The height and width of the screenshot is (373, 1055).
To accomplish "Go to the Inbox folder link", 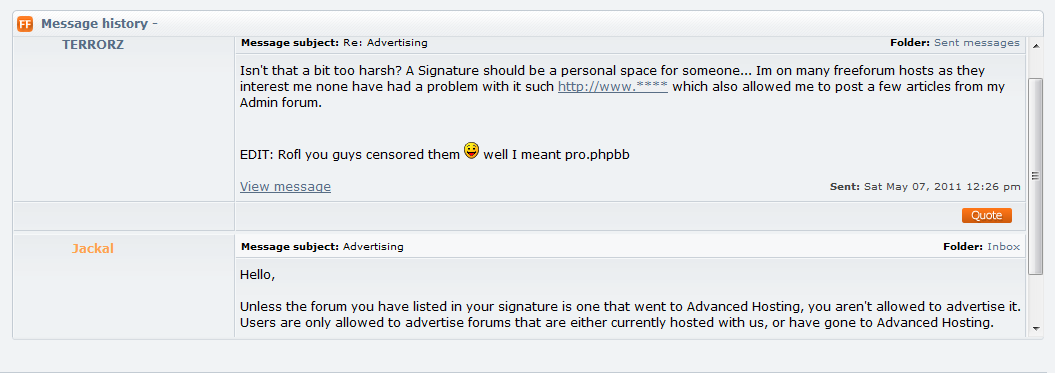I will 1003,246.
